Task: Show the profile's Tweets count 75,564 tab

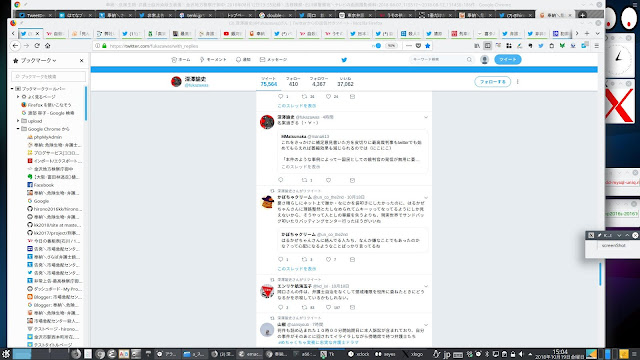Action: 269,82
